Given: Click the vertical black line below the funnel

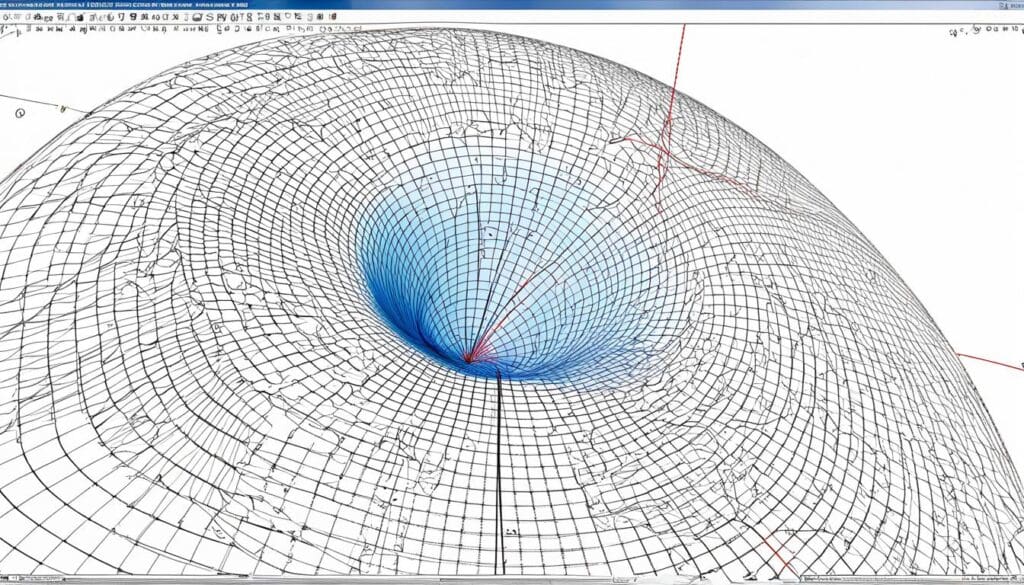Looking at the screenshot, I should [x=499, y=470].
